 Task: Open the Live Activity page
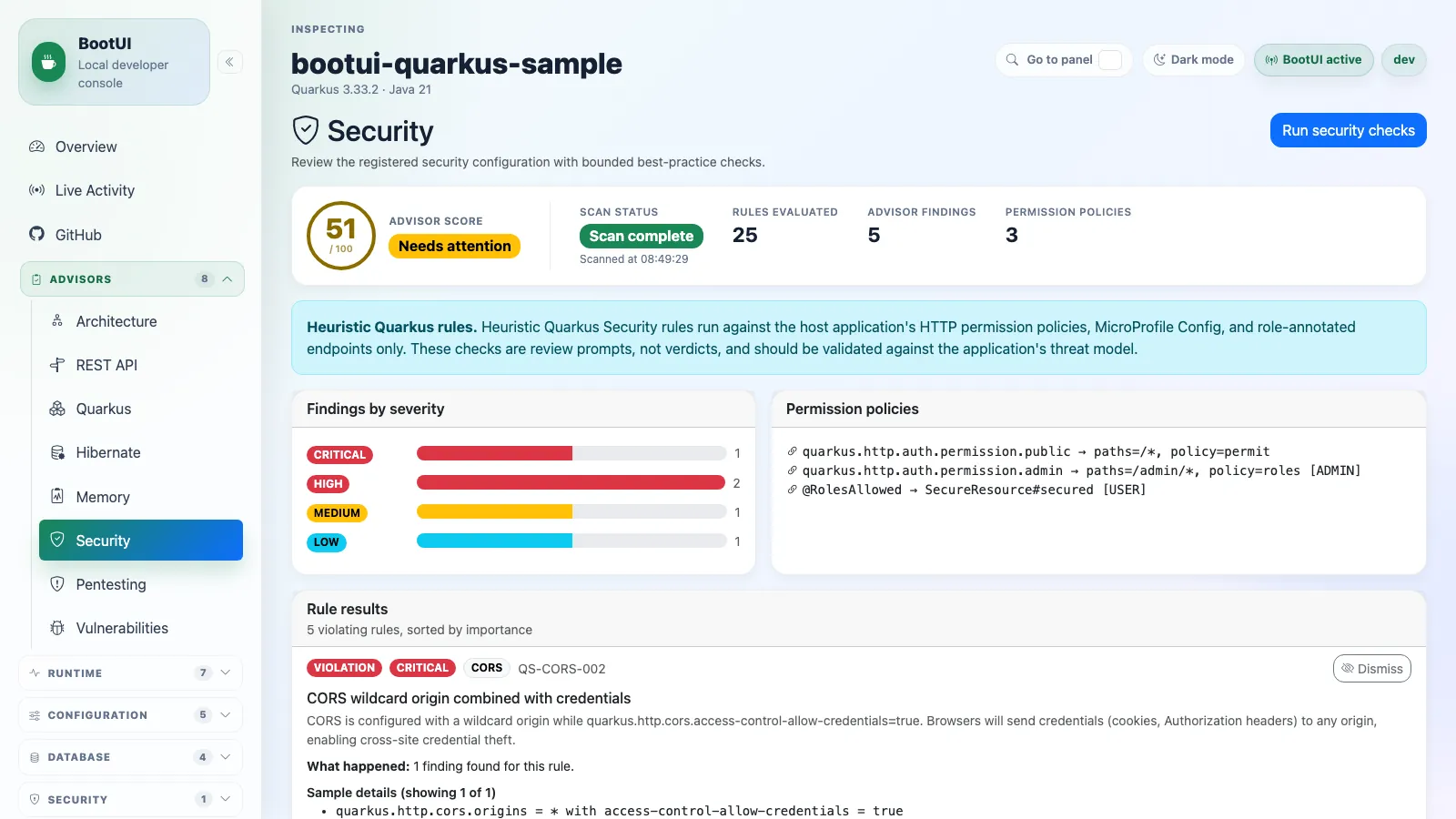pyautogui.click(x=132, y=190)
